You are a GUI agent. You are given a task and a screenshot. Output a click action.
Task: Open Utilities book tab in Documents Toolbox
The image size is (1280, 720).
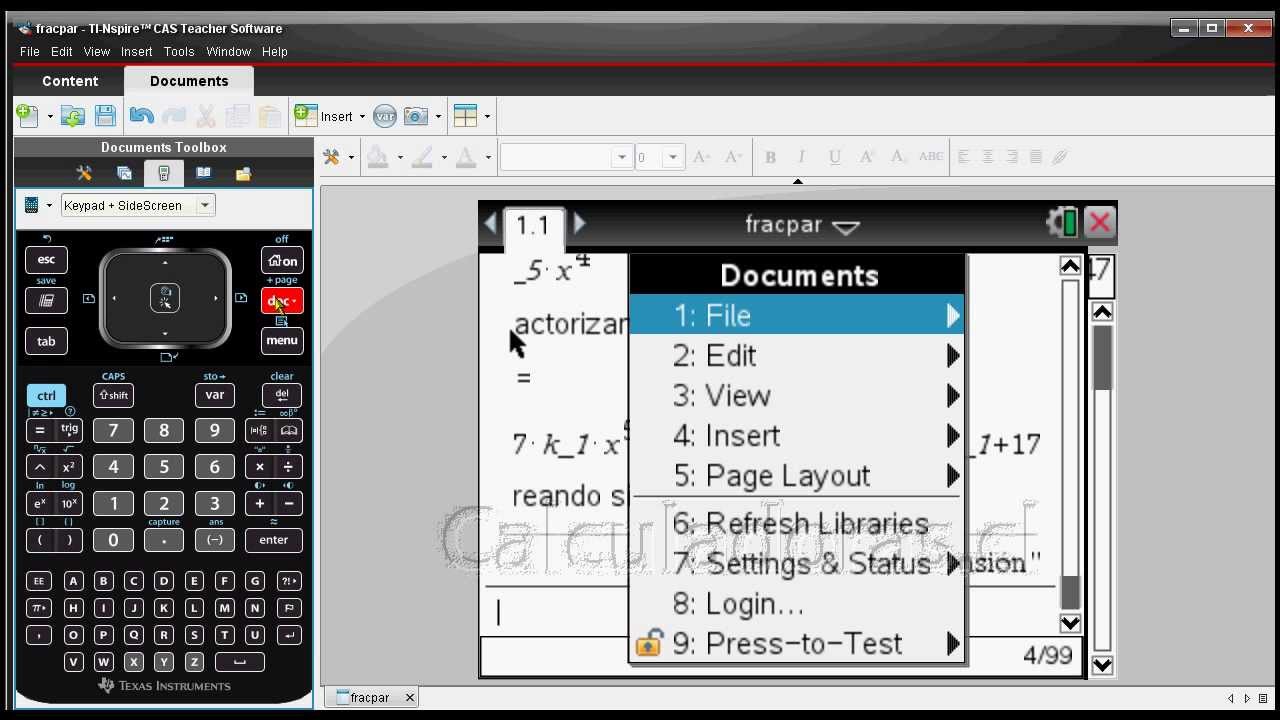coord(203,173)
